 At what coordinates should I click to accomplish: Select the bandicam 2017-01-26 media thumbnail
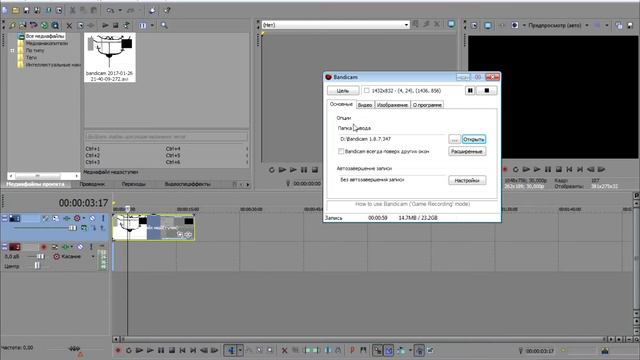point(109,58)
